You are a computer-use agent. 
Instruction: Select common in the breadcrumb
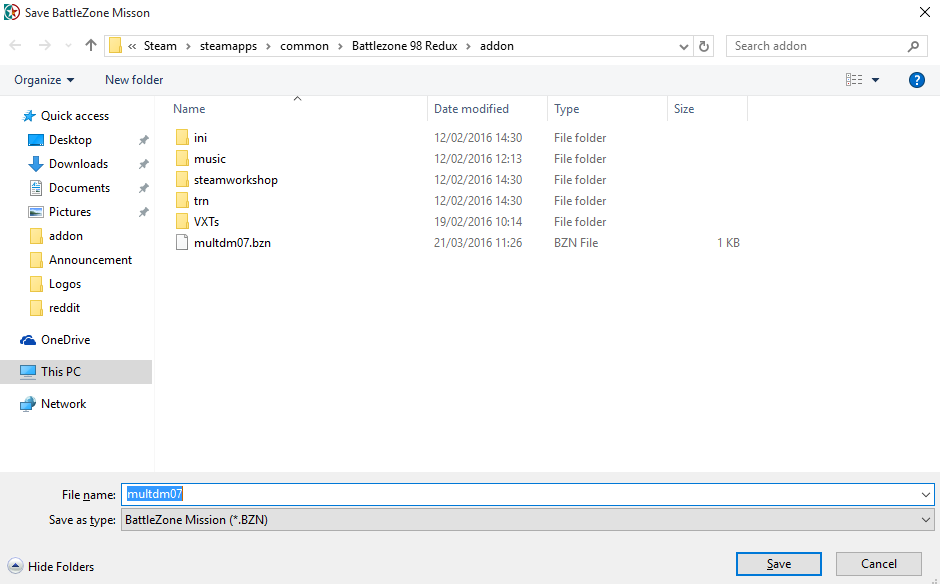tap(305, 46)
